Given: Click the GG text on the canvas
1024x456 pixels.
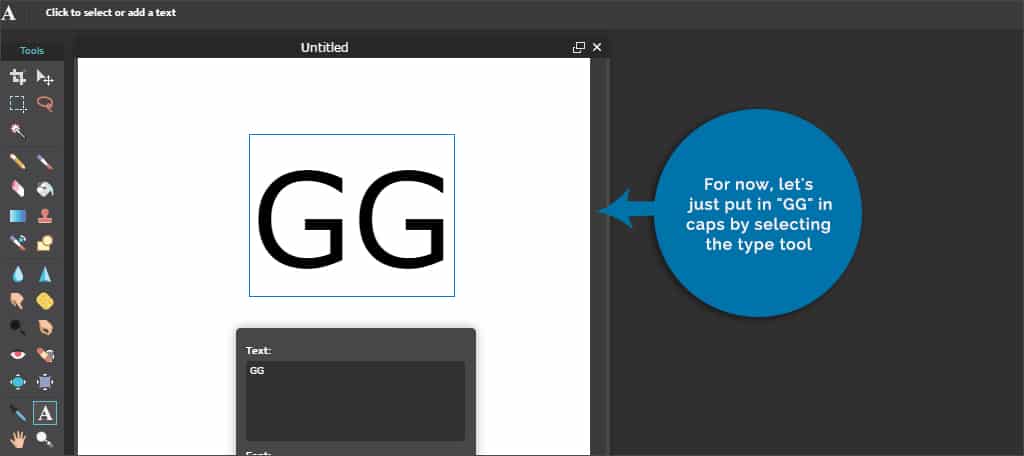Looking at the screenshot, I should point(351,218).
